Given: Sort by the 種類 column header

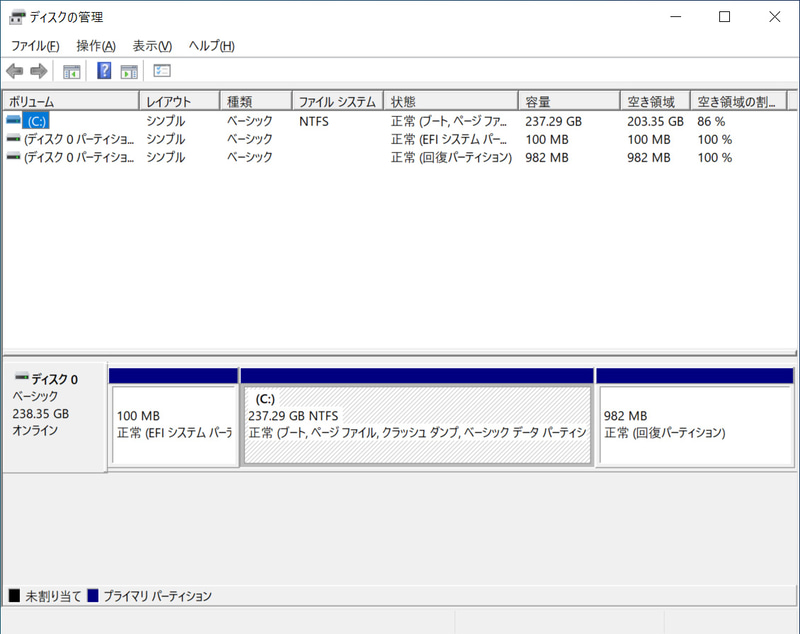Looking at the screenshot, I should 256,102.
